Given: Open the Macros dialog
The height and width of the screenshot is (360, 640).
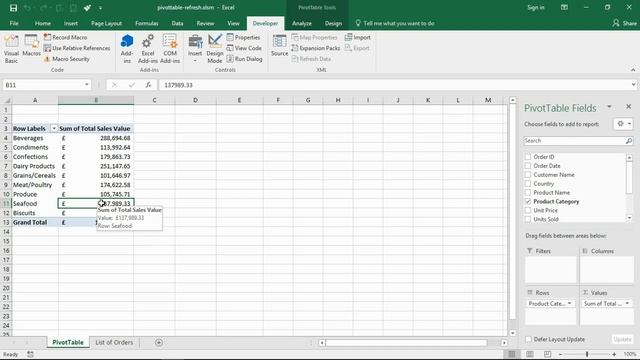Looking at the screenshot, I should (x=31, y=46).
